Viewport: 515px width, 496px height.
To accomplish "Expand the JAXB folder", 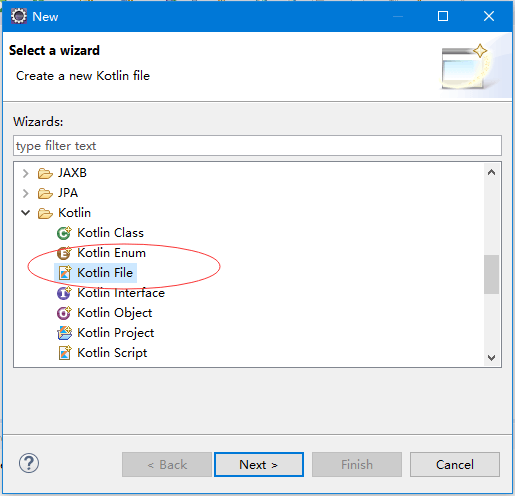I will click(x=25, y=173).
